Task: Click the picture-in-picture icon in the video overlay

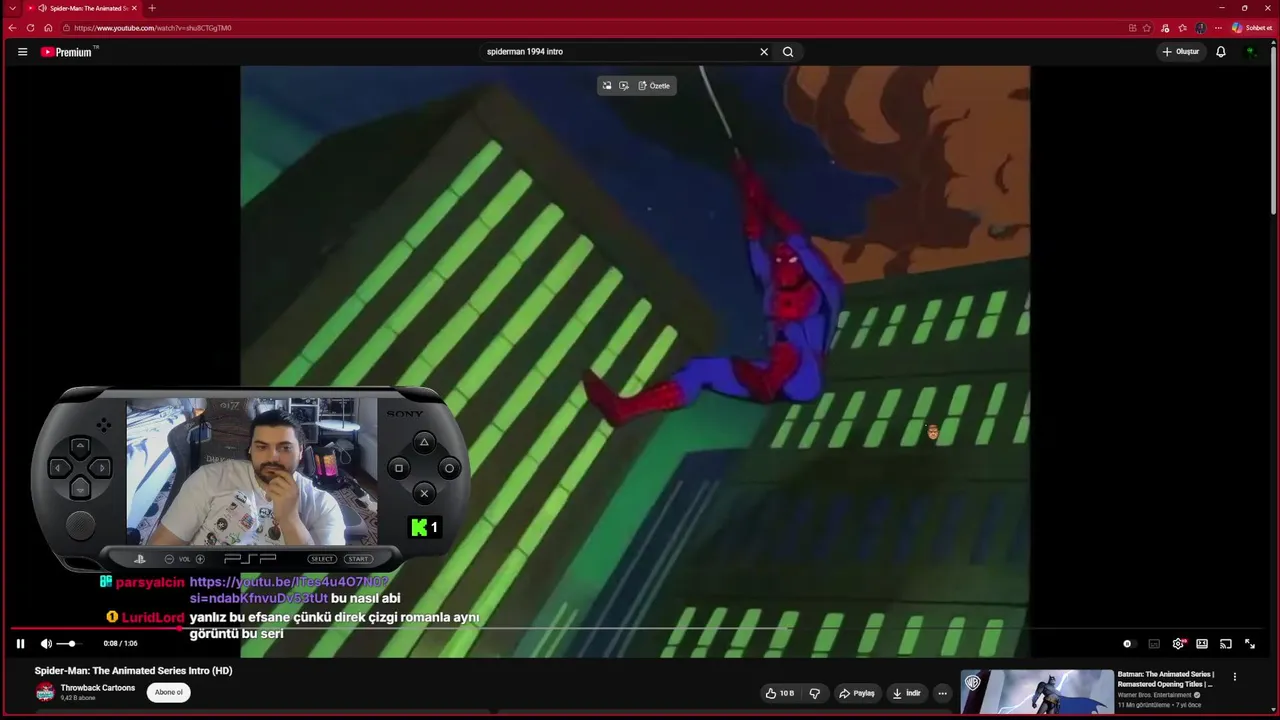Action: point(607,86)
